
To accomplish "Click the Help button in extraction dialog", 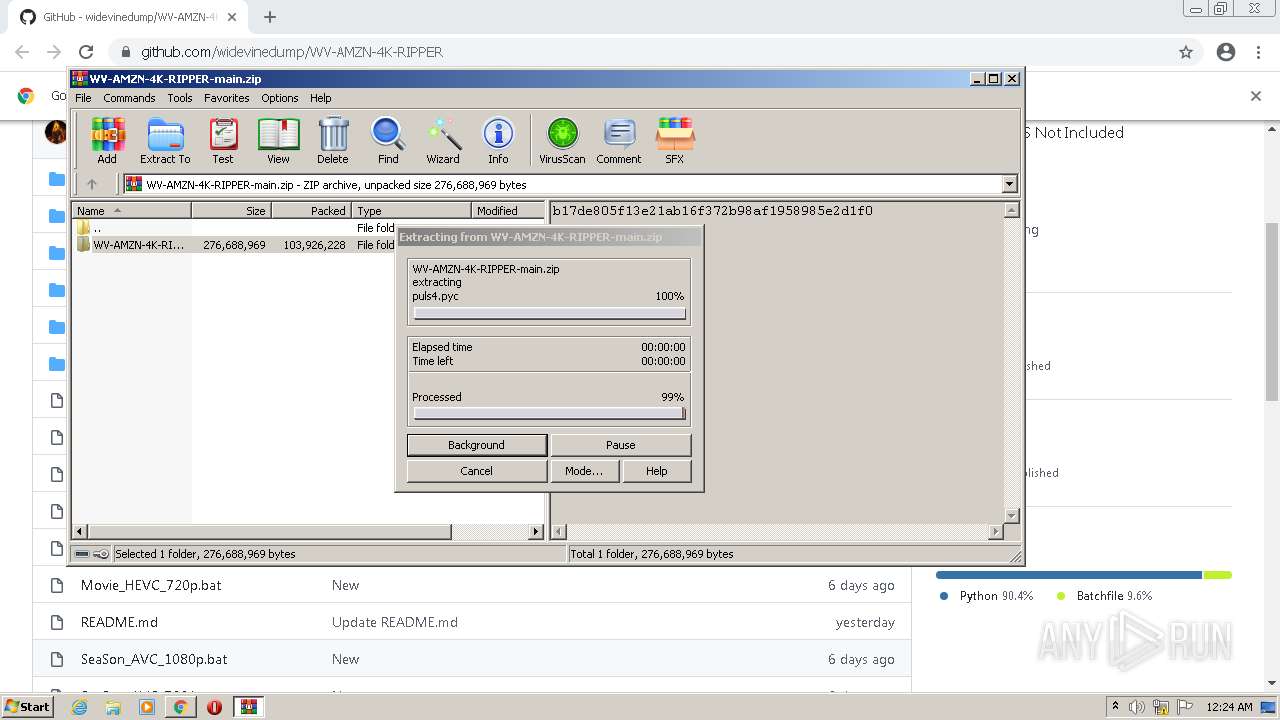I will point(657,471).
